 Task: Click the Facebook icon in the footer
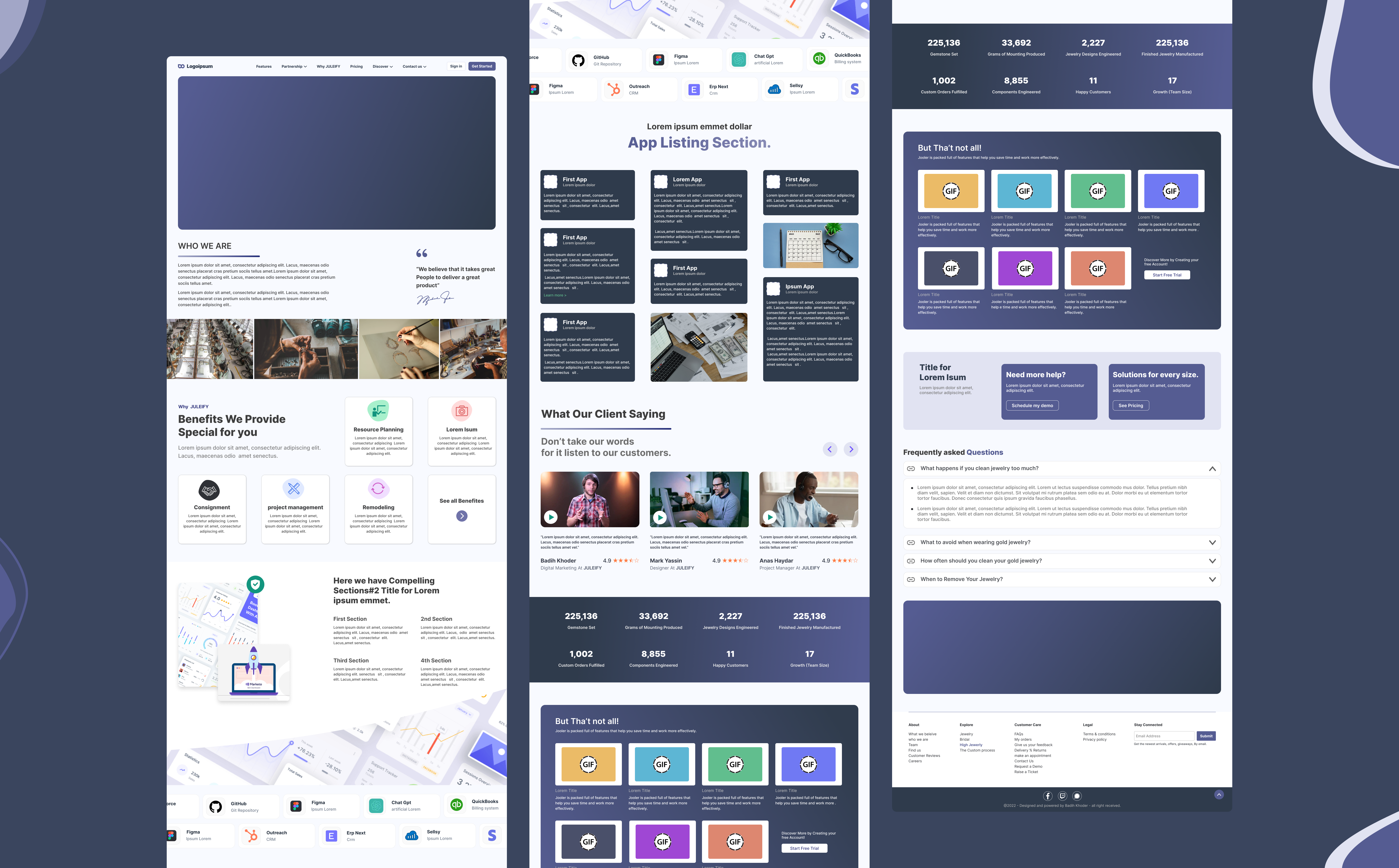click(x=1048, y=796)
